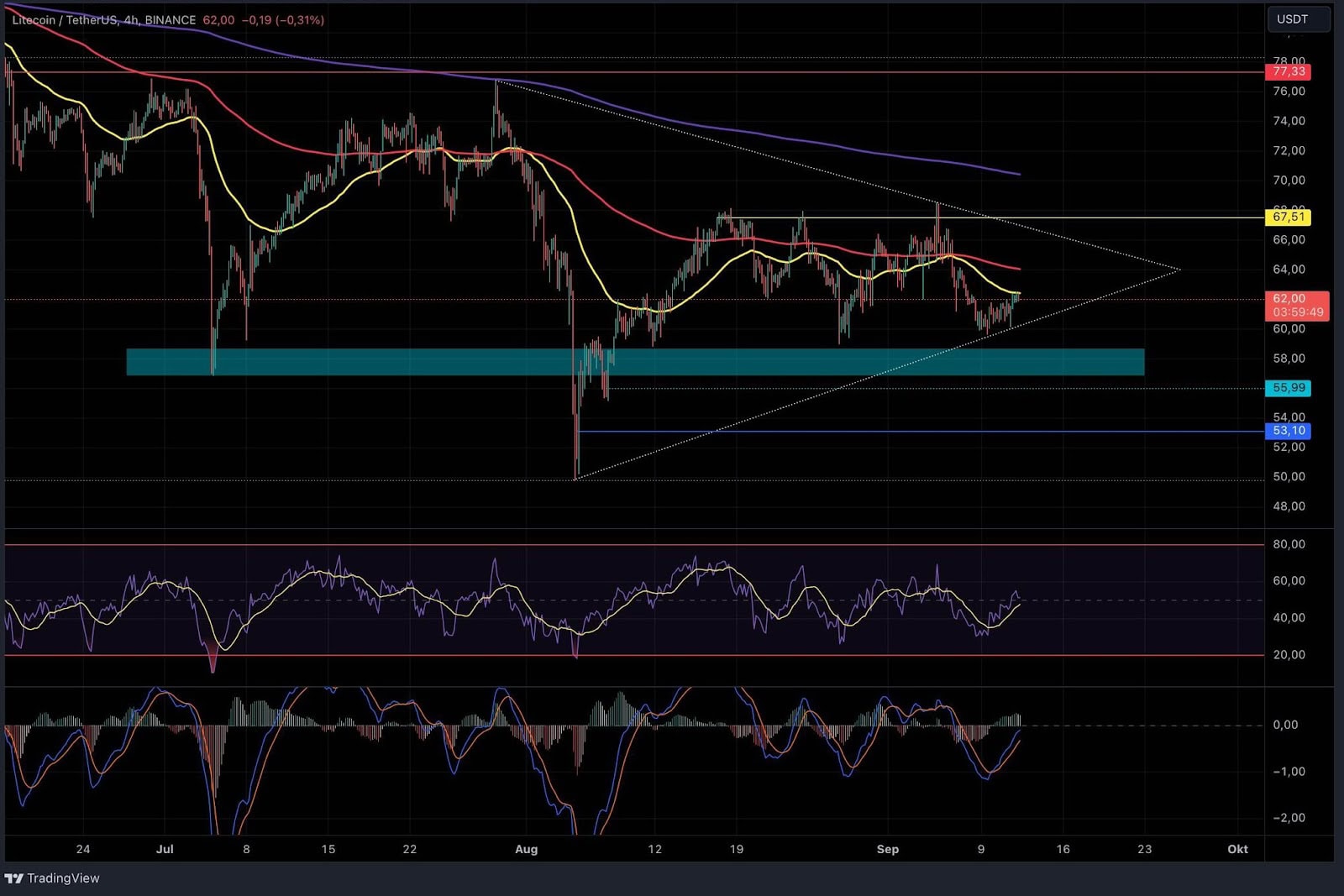The width and height of the screenshot is (1344, 896).
Task: Select the Litecoin / TetherUS symbol title
Action: [65, 19]
